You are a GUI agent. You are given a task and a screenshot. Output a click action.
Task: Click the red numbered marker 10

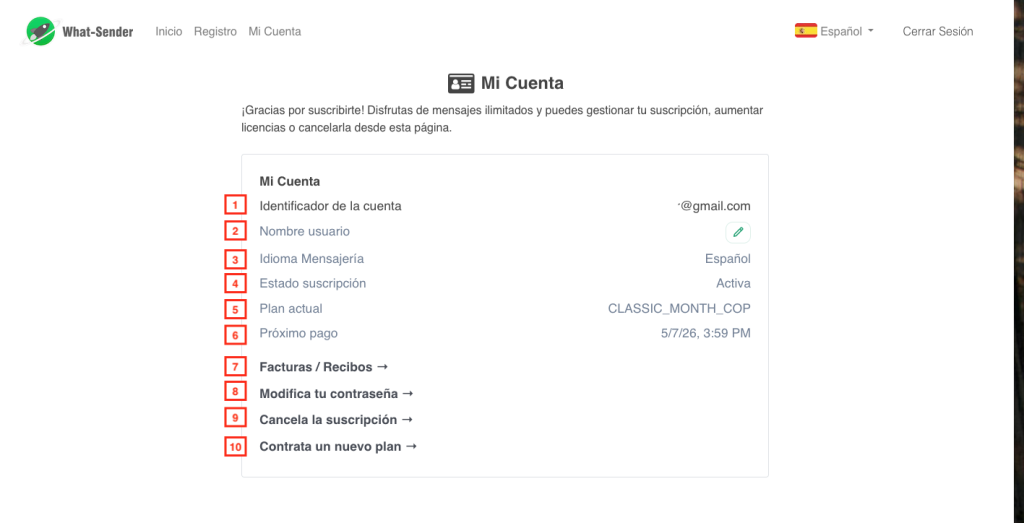click(x=234, y=446)
